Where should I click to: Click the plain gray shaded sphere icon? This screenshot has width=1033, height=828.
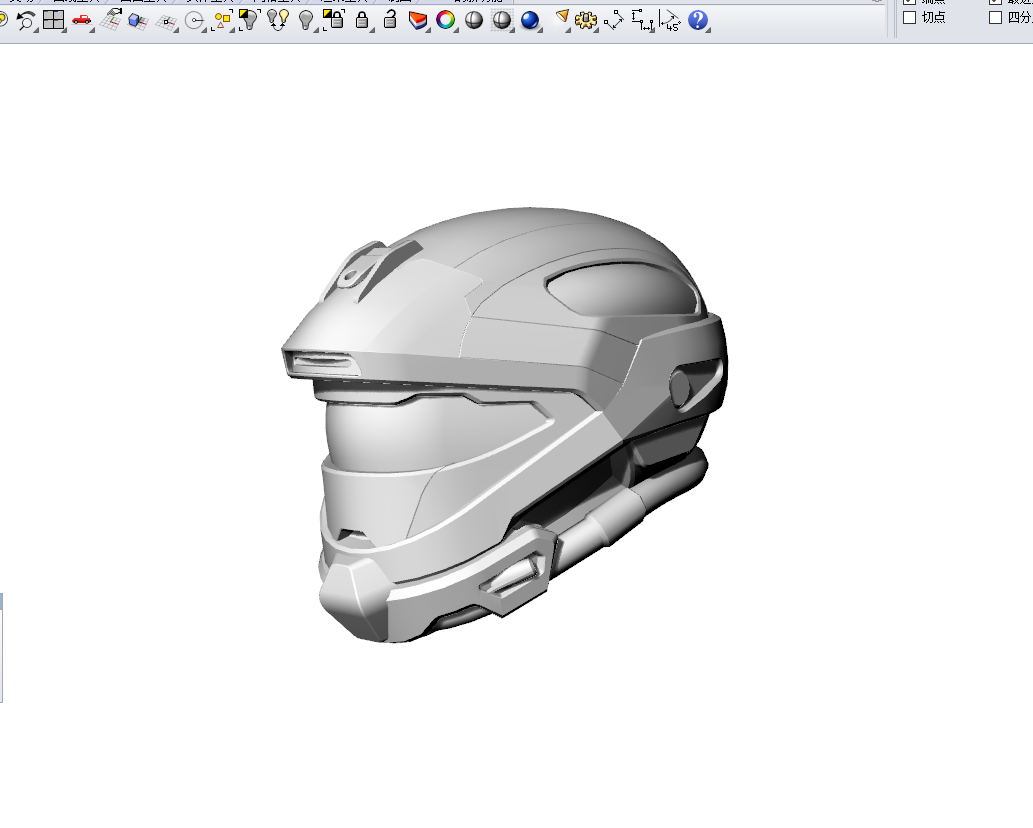[x=474, y=20]
